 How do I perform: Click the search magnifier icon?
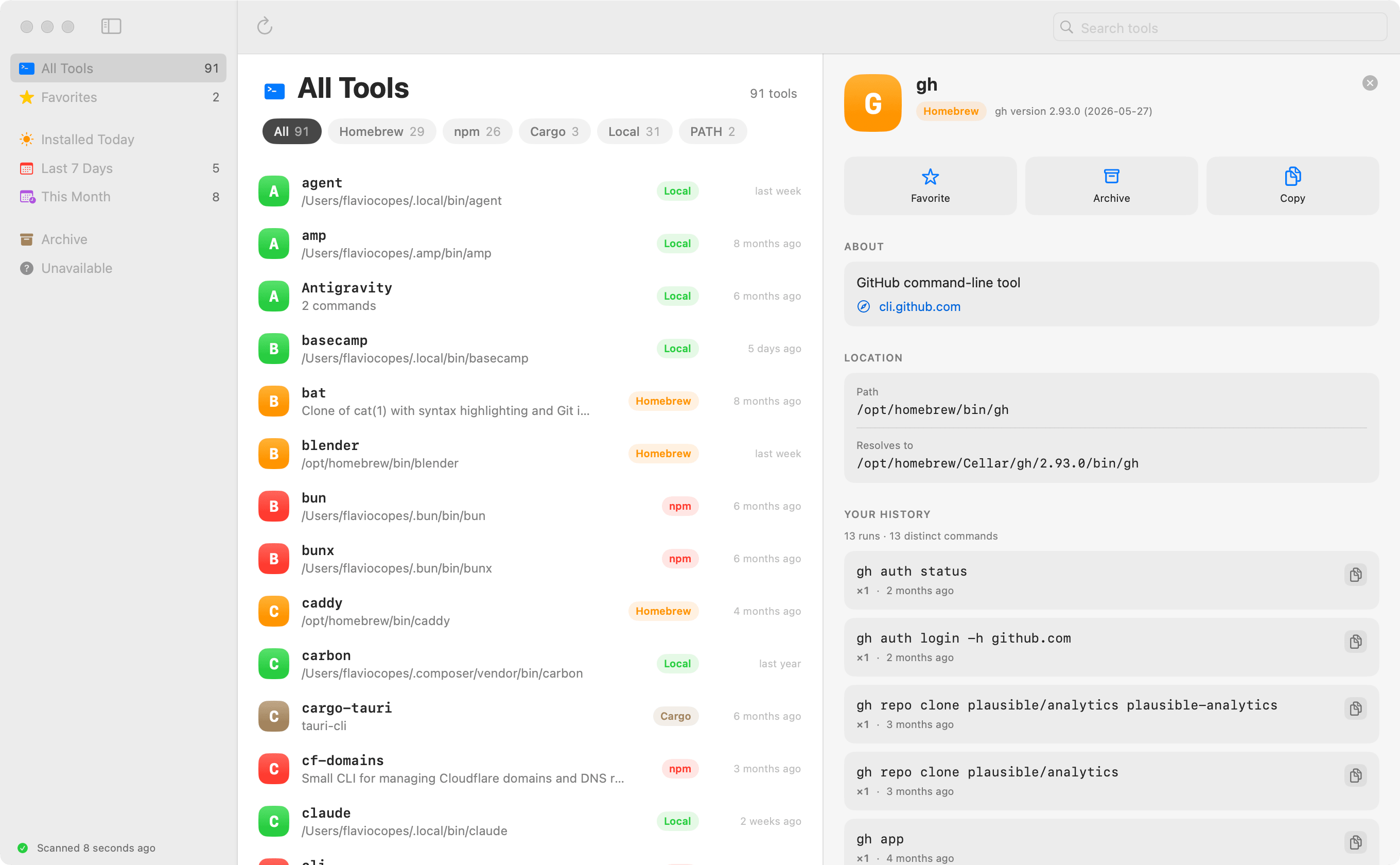(x=1066, y=27)
